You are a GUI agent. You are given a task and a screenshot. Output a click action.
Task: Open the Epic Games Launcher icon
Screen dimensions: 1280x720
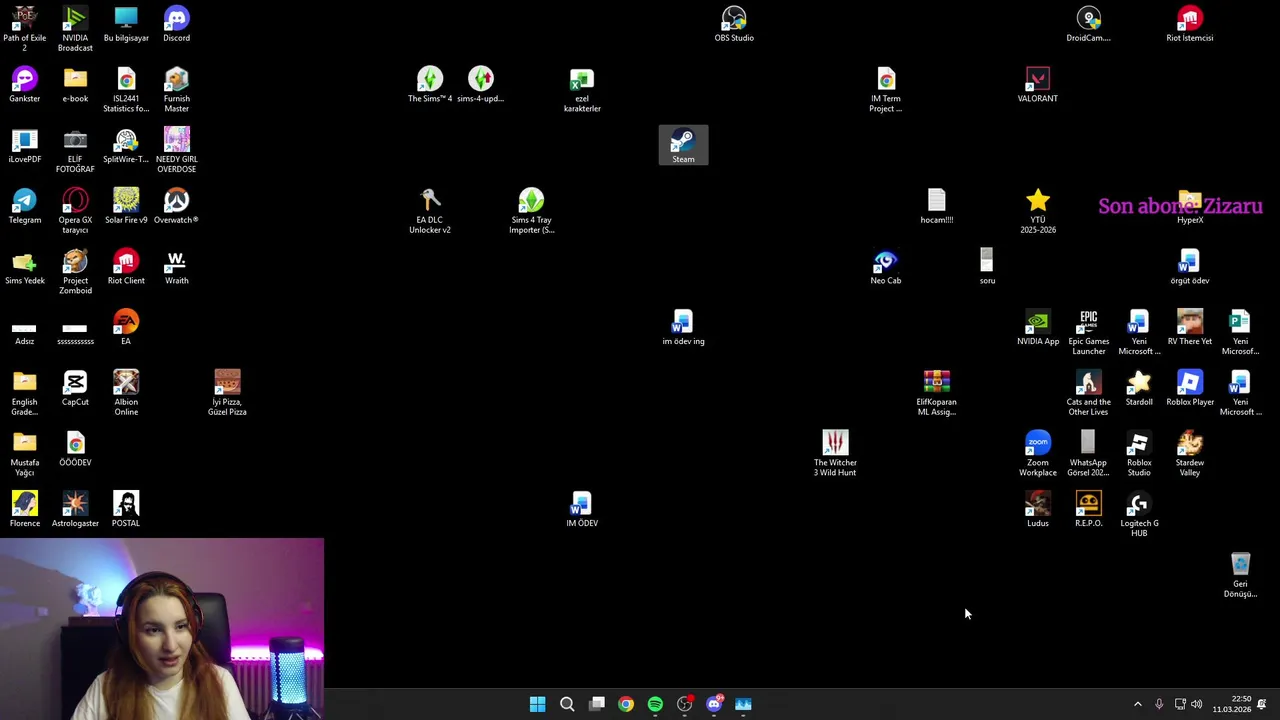coord(1088,333)
